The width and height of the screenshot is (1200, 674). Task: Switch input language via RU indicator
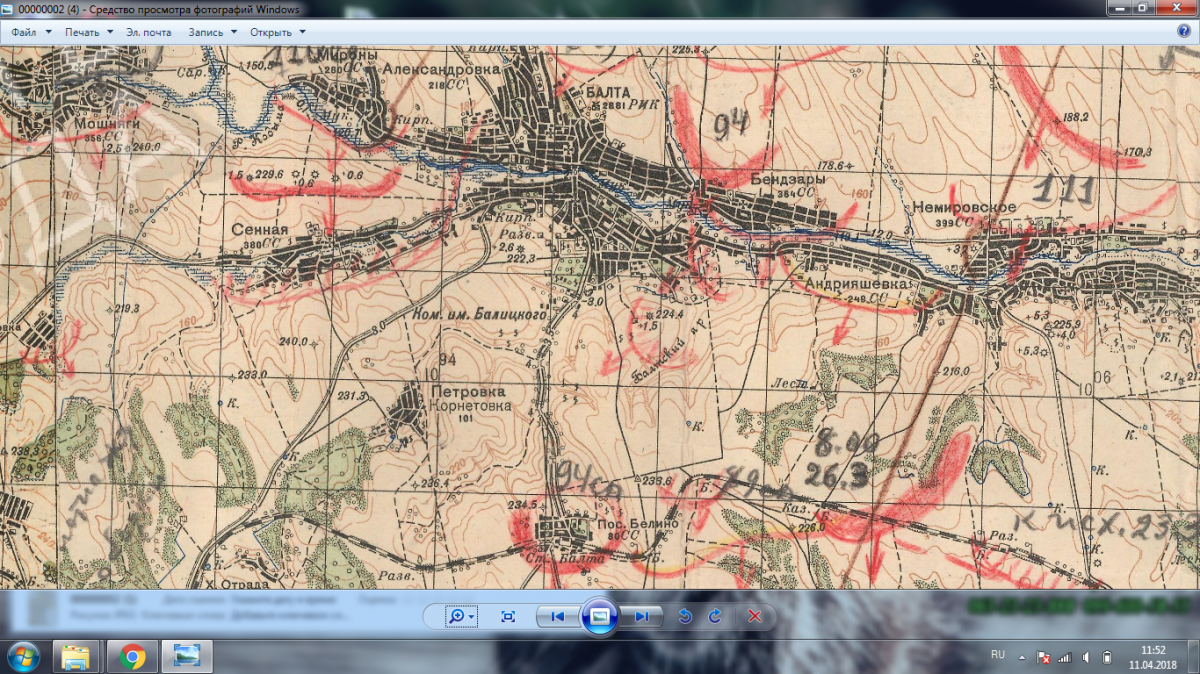coord(997,654)
